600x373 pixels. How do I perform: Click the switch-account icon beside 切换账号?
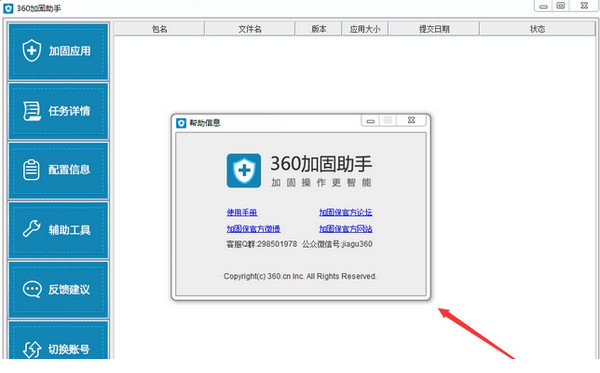(32, 349)
